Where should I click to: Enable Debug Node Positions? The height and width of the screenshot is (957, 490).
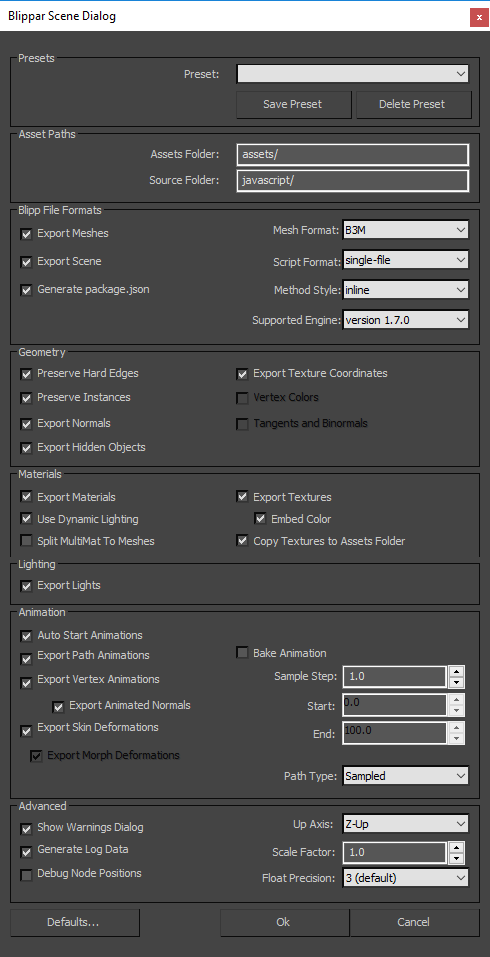pos(26,876)
